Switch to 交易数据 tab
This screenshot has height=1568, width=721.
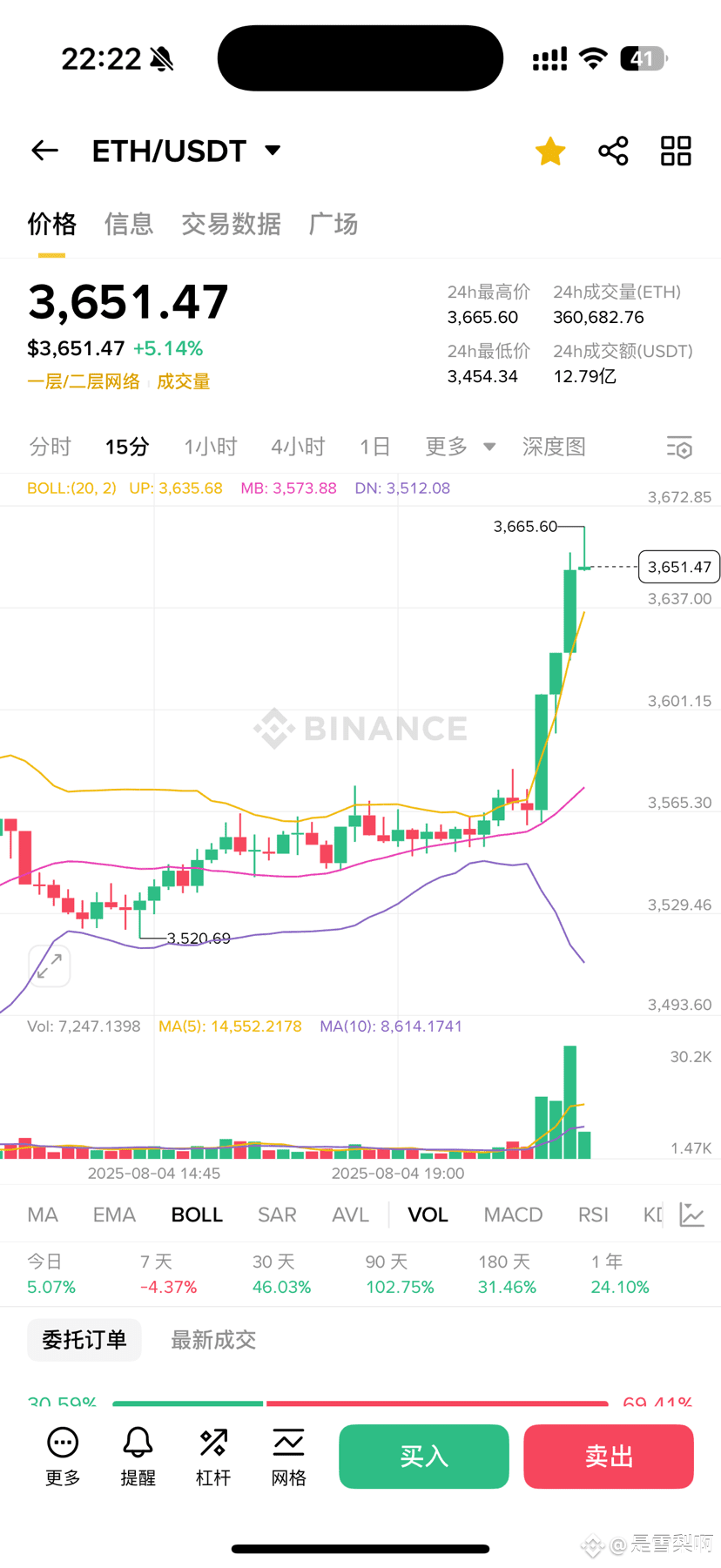(231, 225)
